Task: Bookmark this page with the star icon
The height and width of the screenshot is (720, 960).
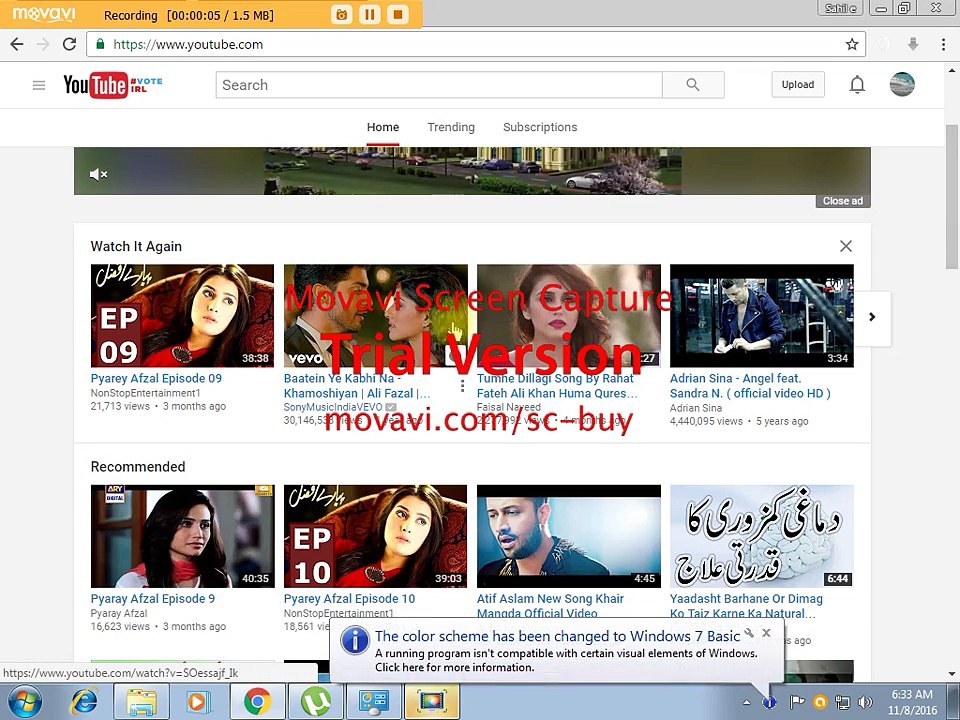Action: click(x=852, y=44)
